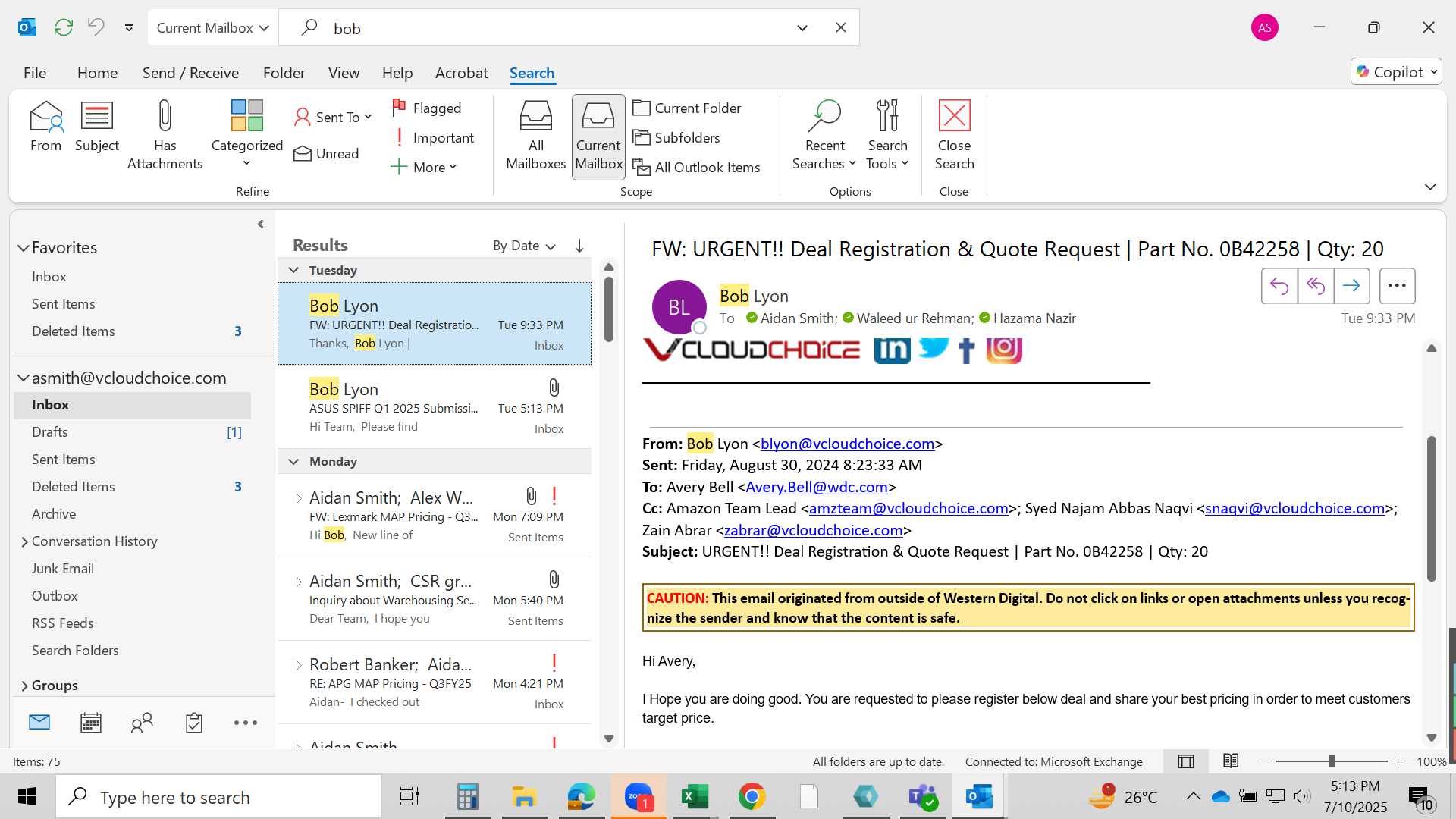Open the search scope Current Mailbox combo
The image size is (1456, 819).
(x=213, y=28)
